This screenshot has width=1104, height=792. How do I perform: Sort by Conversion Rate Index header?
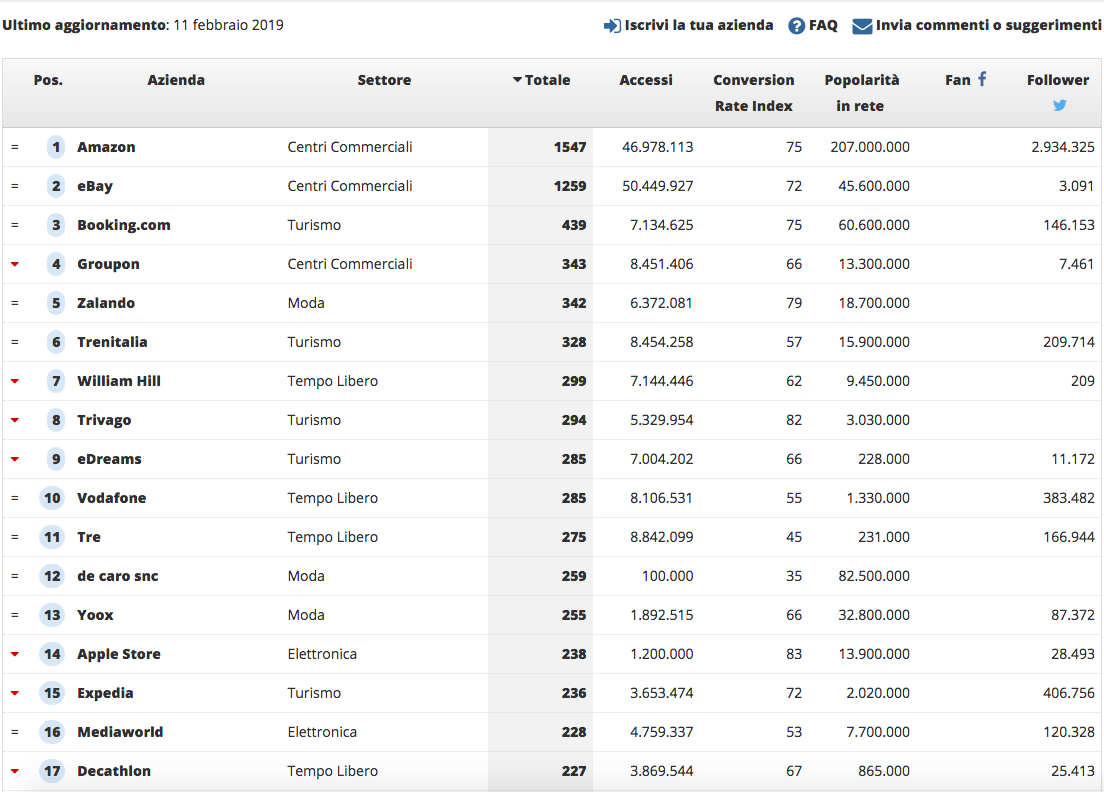(753, 92)
